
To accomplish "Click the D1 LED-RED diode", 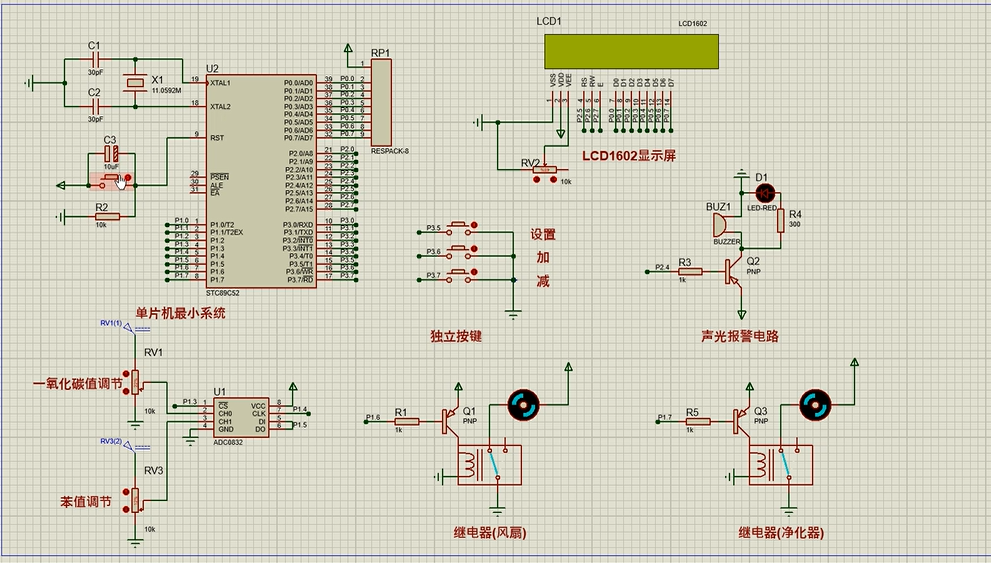I will coord(764,191).
